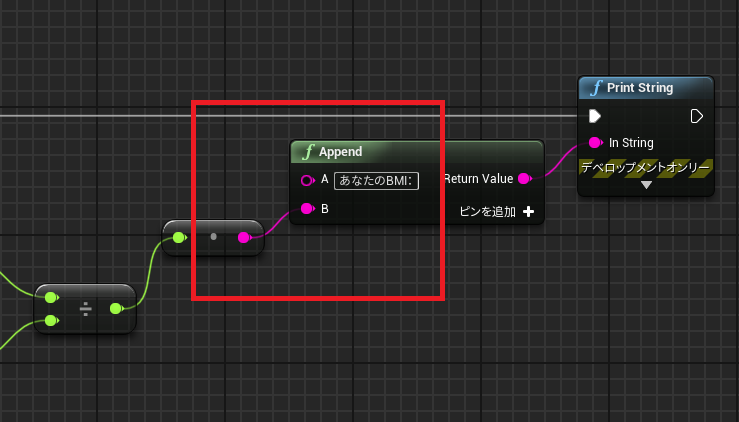Click the function icon on Append node
Screen dimensions: 739x422
pos(309,152)
